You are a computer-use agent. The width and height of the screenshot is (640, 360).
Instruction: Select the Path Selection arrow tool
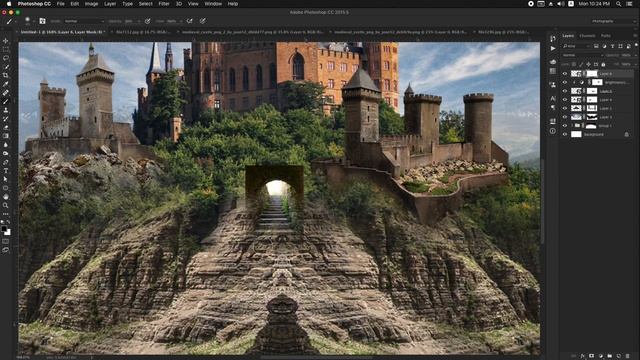click(6, 179)
